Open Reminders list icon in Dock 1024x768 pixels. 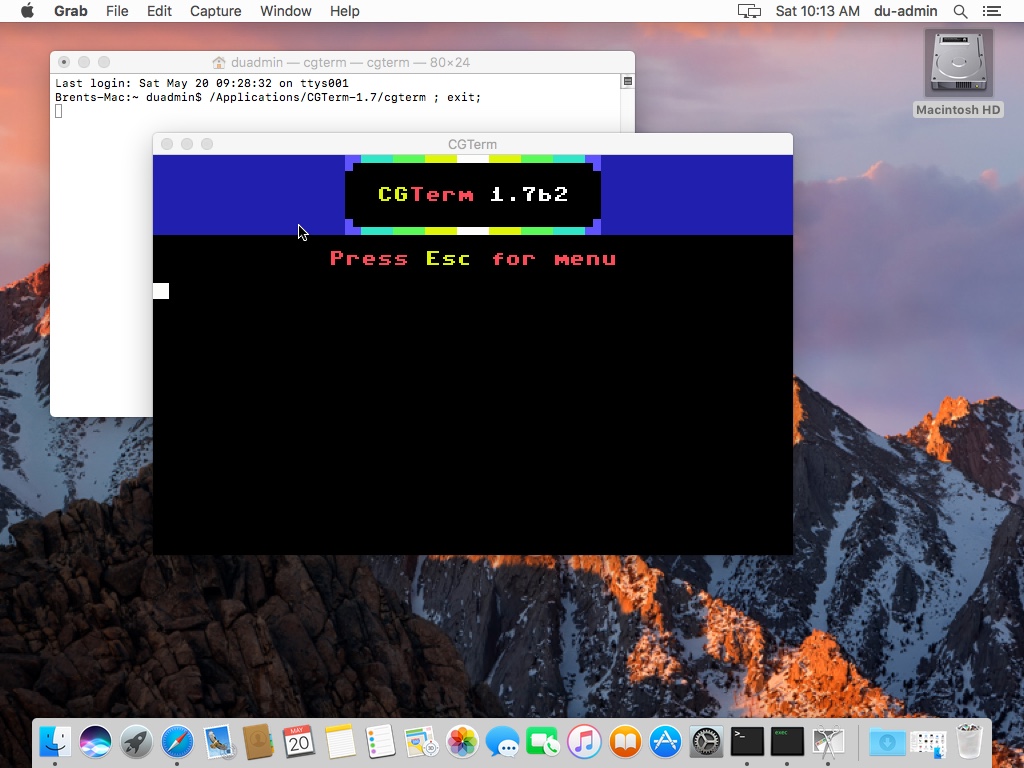tap(381, 742)
